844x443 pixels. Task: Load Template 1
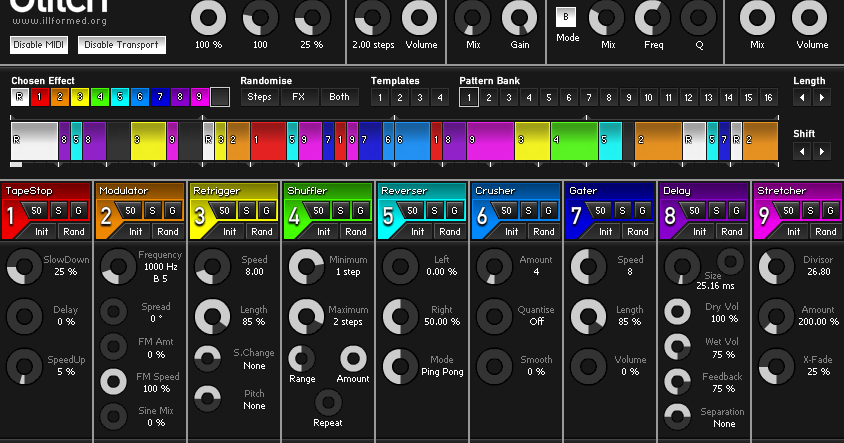380,97
